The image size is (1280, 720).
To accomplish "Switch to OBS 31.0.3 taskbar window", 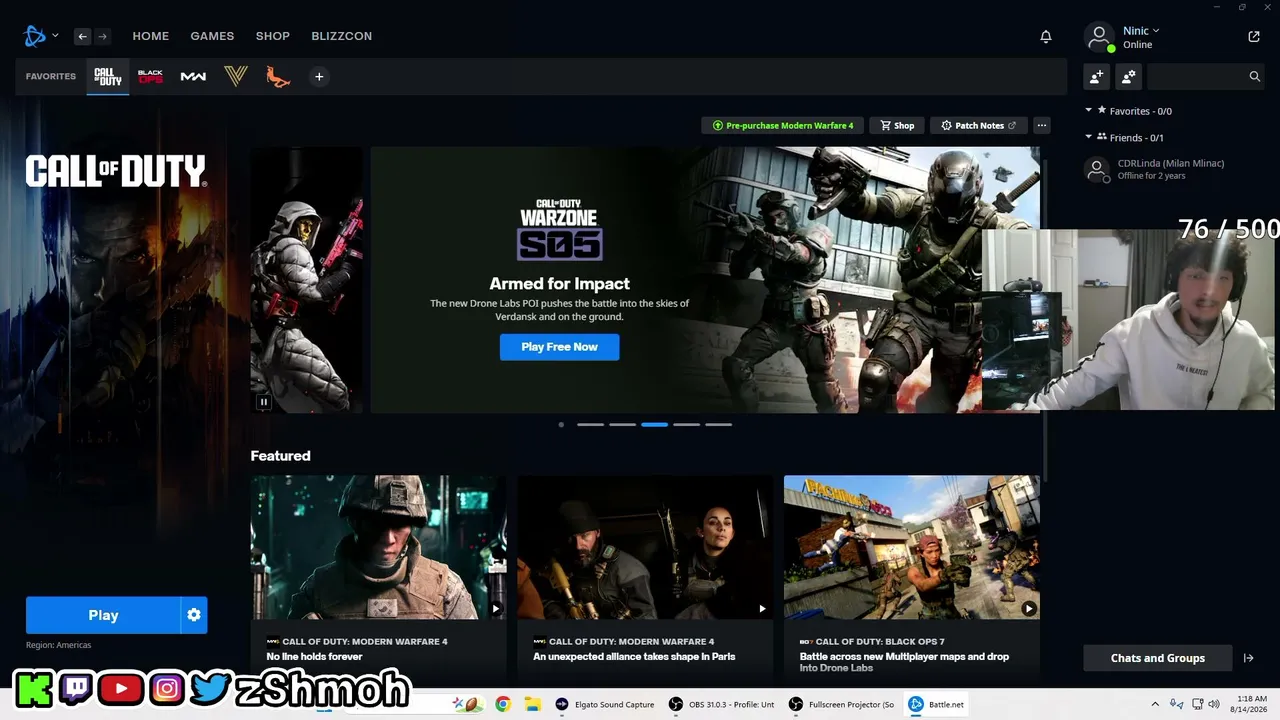I will (x=722, y=704).
